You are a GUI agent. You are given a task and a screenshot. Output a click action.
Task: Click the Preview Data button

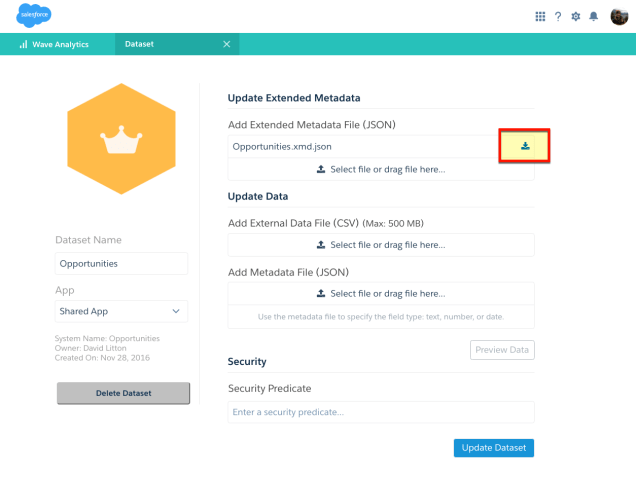click(502, 350)
